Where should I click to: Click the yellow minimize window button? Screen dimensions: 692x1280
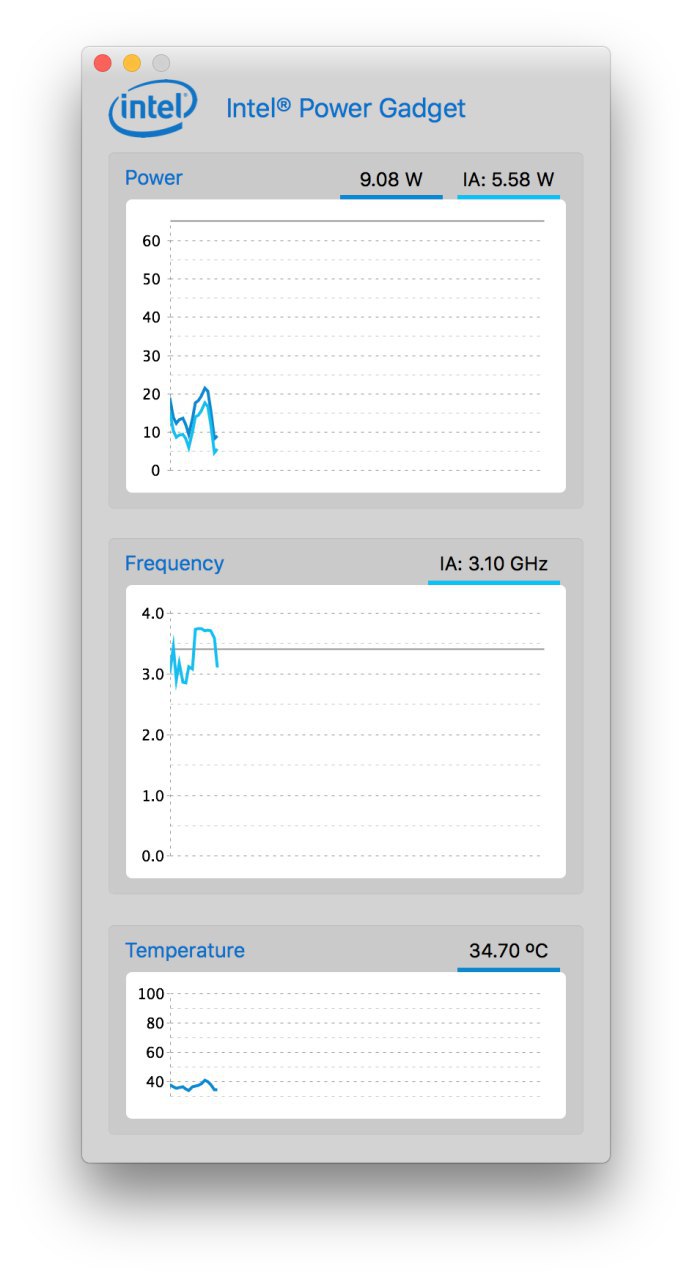132,63
